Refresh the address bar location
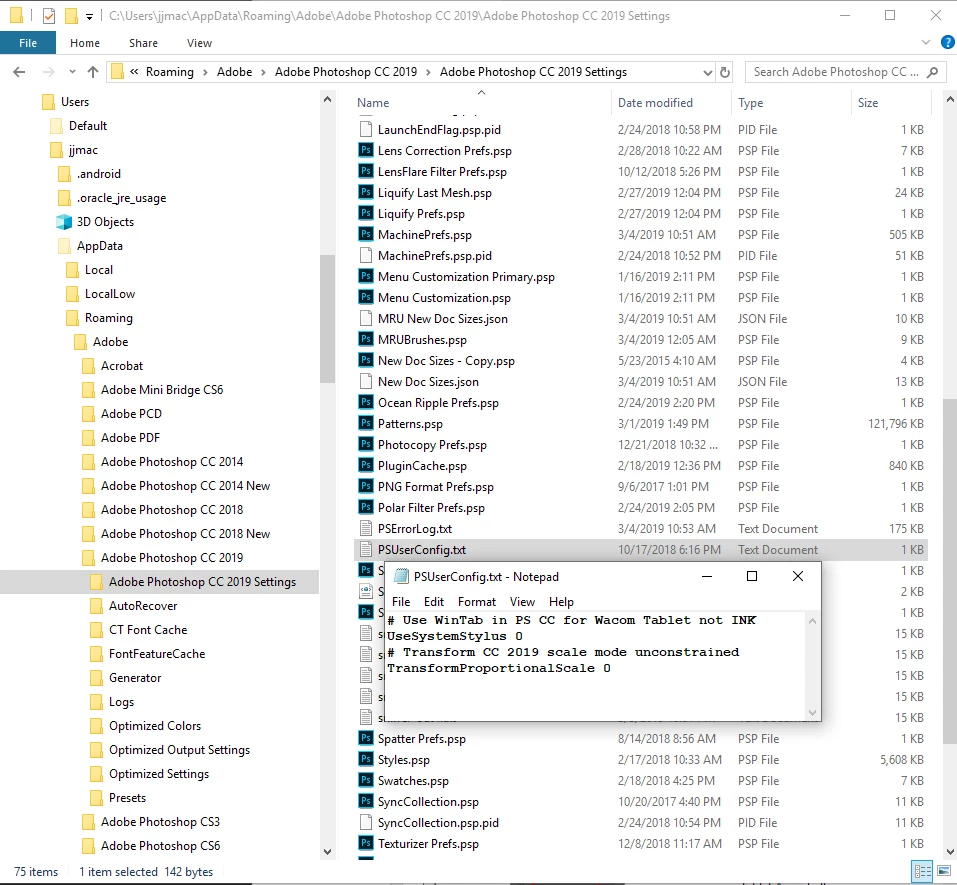Viewport: 957px width, 885px height. coord(725,72)
